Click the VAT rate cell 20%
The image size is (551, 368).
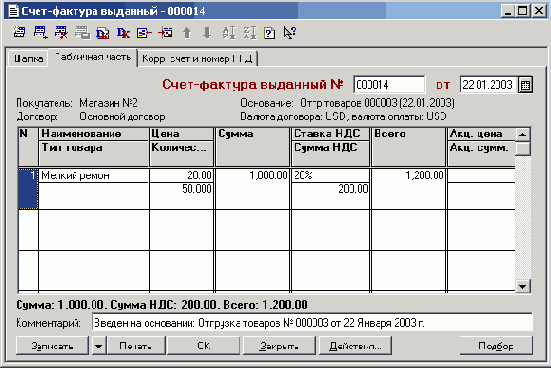click(x=330, y=175)
